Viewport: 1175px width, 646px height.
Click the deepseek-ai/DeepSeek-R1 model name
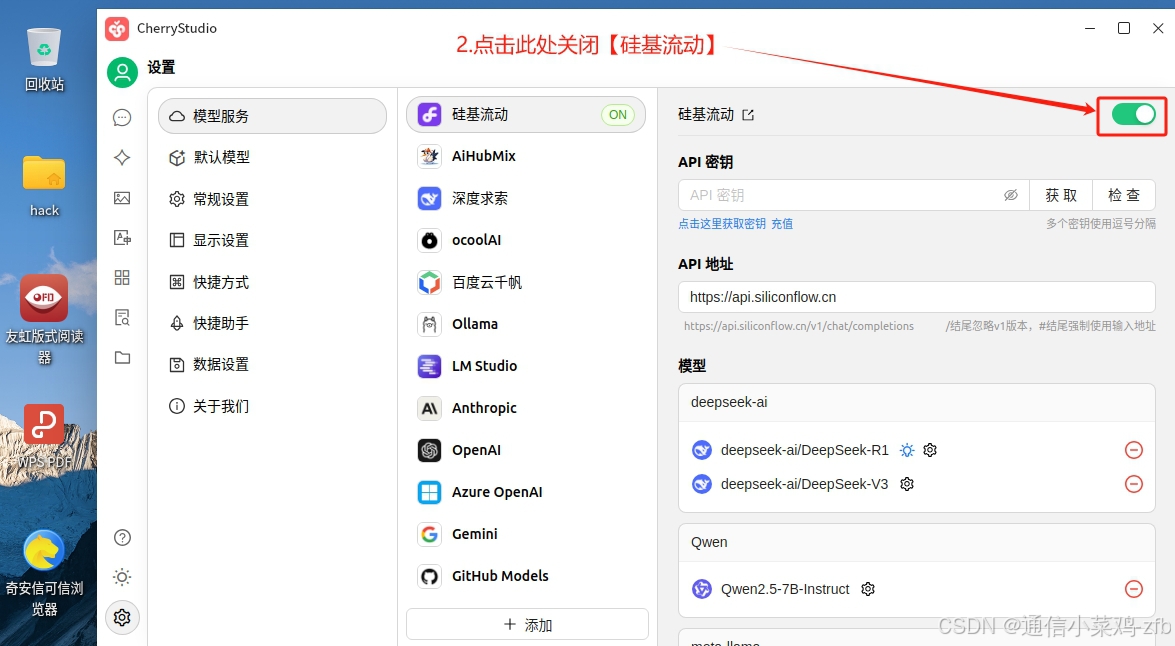click(x=804, y=450)
